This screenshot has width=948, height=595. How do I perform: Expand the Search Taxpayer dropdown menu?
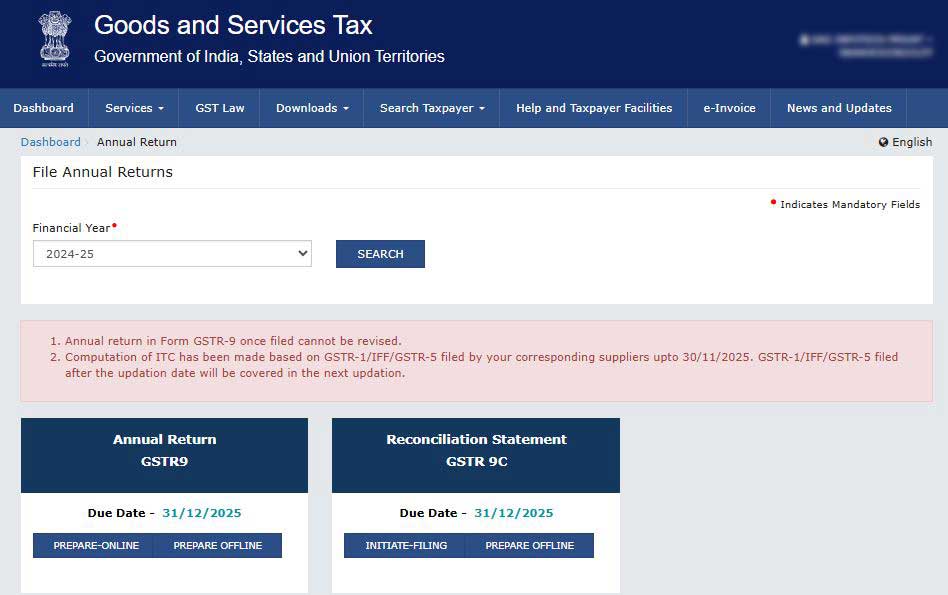[x=432, y=108]
